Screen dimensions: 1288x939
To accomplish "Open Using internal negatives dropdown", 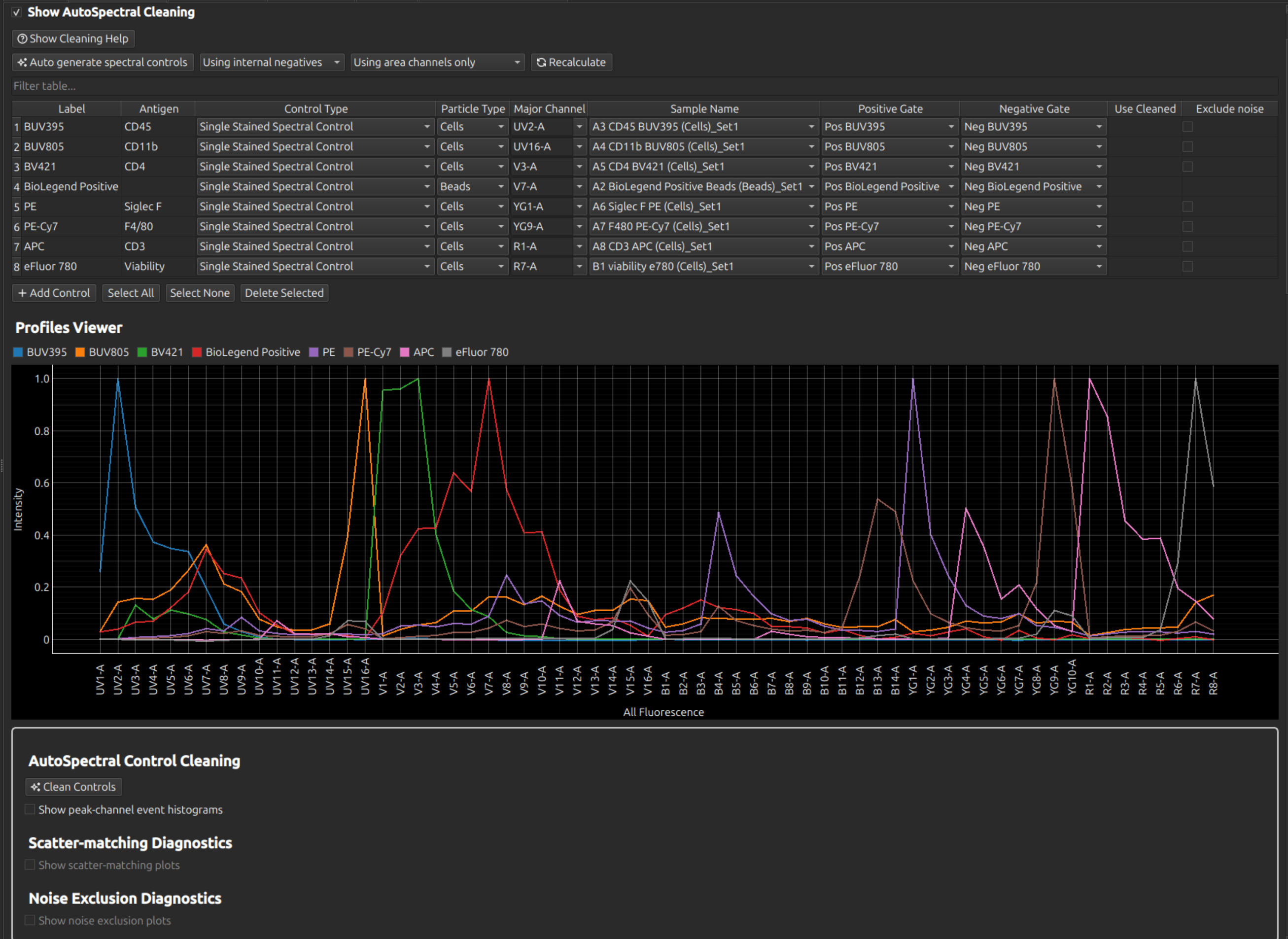I will [x=272, y=63].
